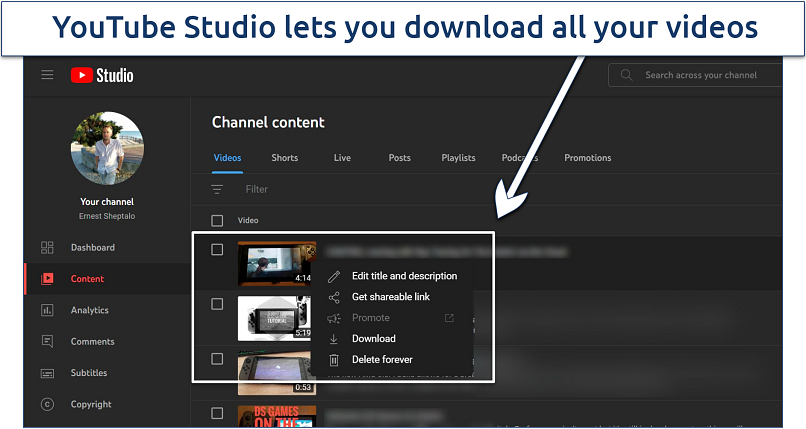806x429 pixels.
Task: Click the filter lines icon
Action: point(217,189)
